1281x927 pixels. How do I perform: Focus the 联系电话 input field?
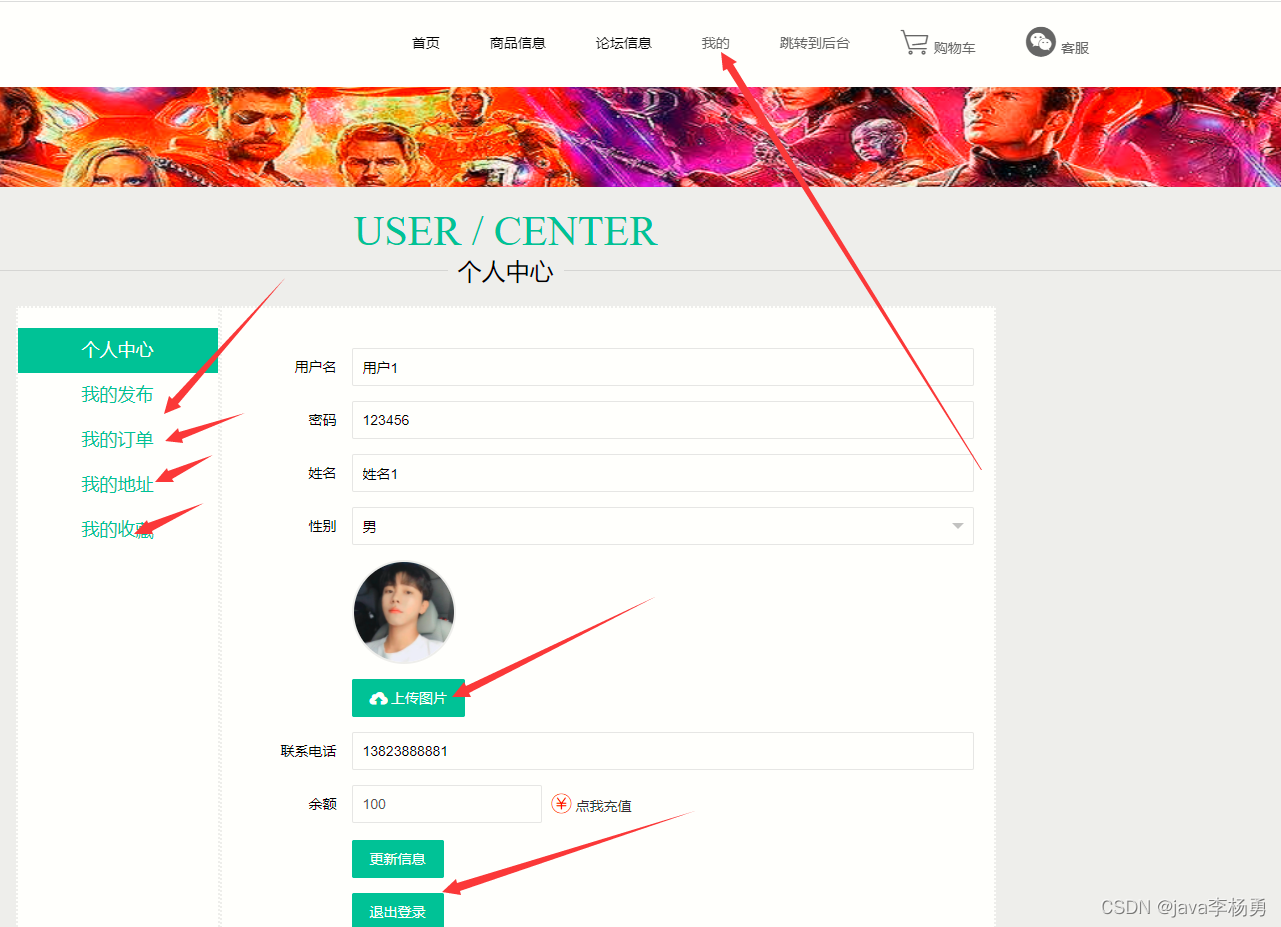pos(662,751)
